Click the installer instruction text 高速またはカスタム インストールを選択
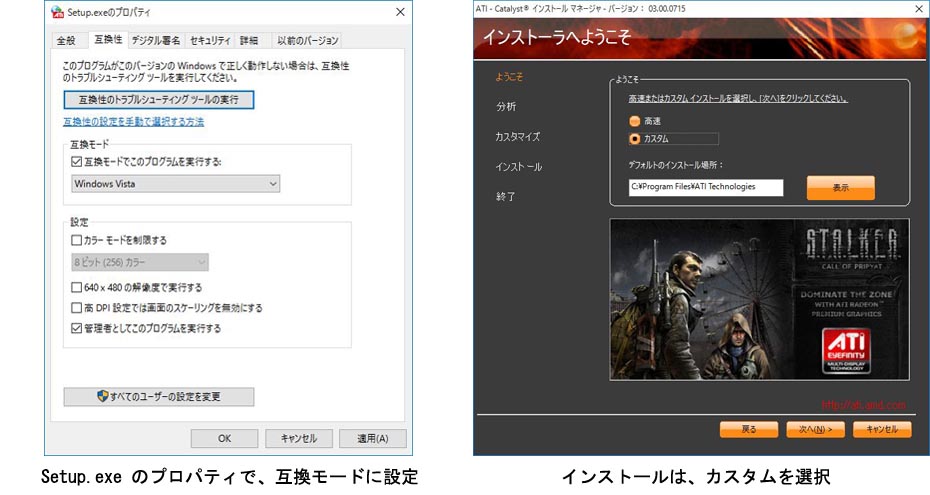 point(738,98)
